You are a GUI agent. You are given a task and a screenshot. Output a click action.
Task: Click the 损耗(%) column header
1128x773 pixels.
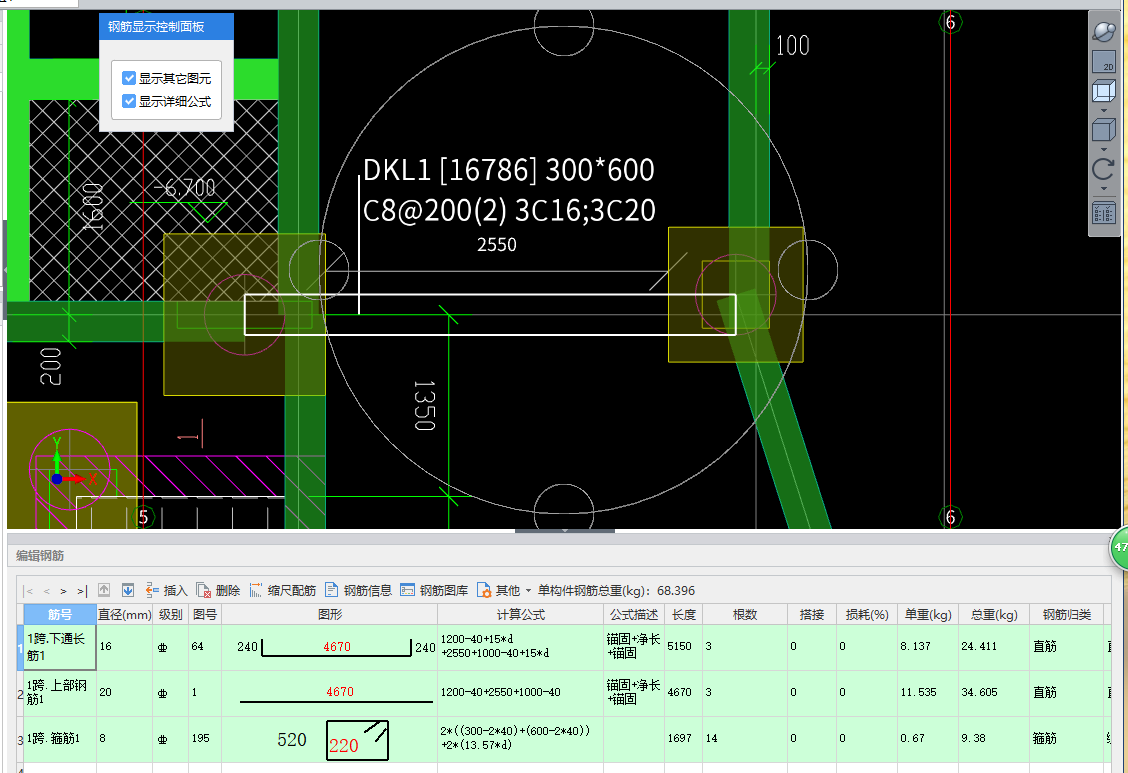click(867, 614)
